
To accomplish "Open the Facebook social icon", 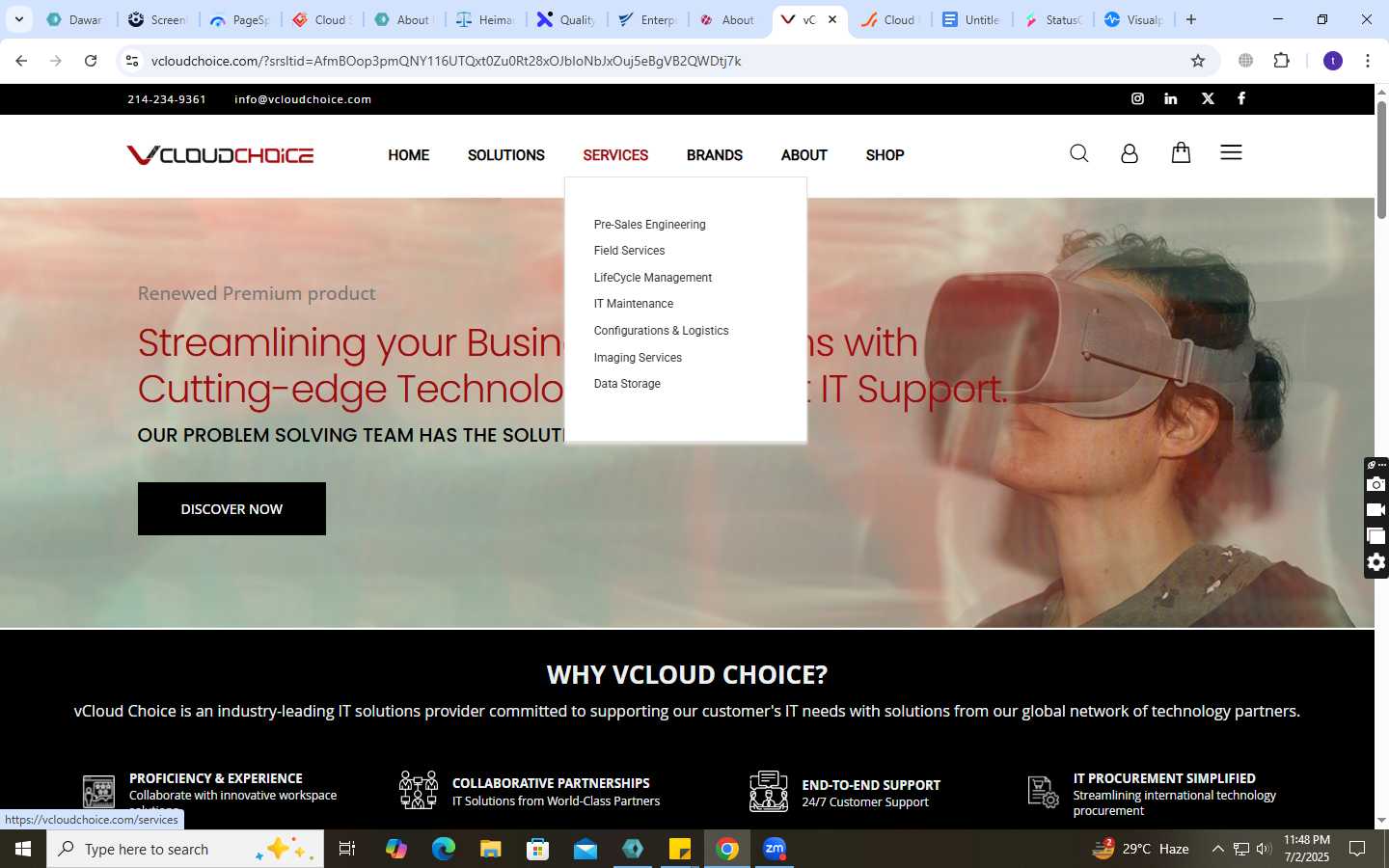I will [x=1241, y=98].
